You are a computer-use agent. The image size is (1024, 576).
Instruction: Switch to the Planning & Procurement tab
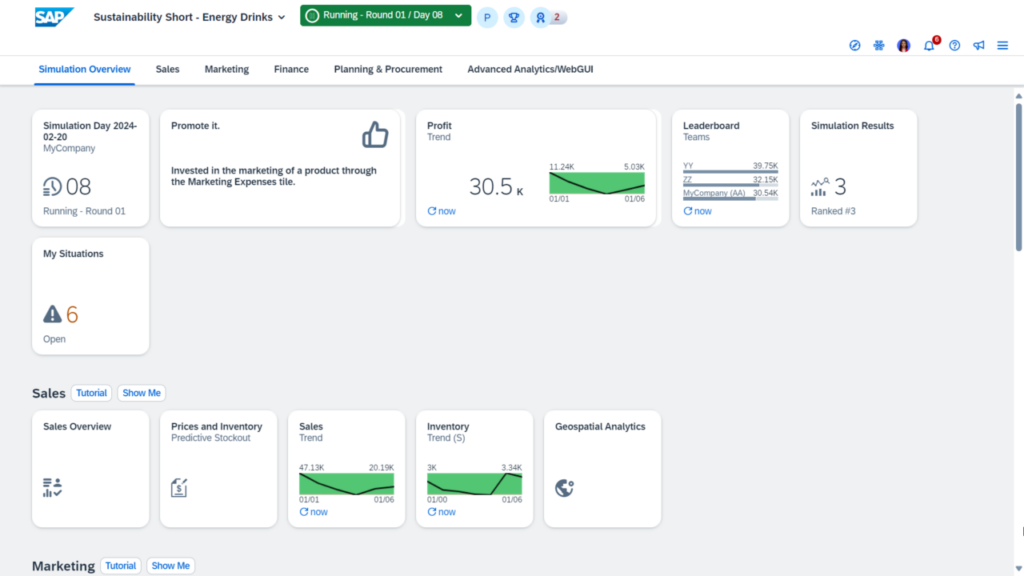point(388,69)
